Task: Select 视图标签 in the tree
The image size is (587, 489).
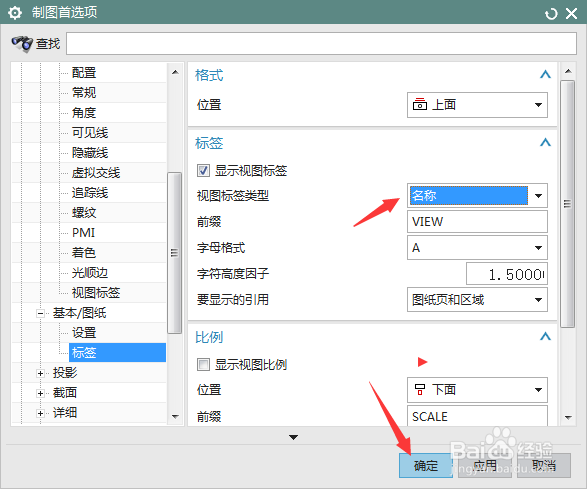Action: [x=96, y=293]
